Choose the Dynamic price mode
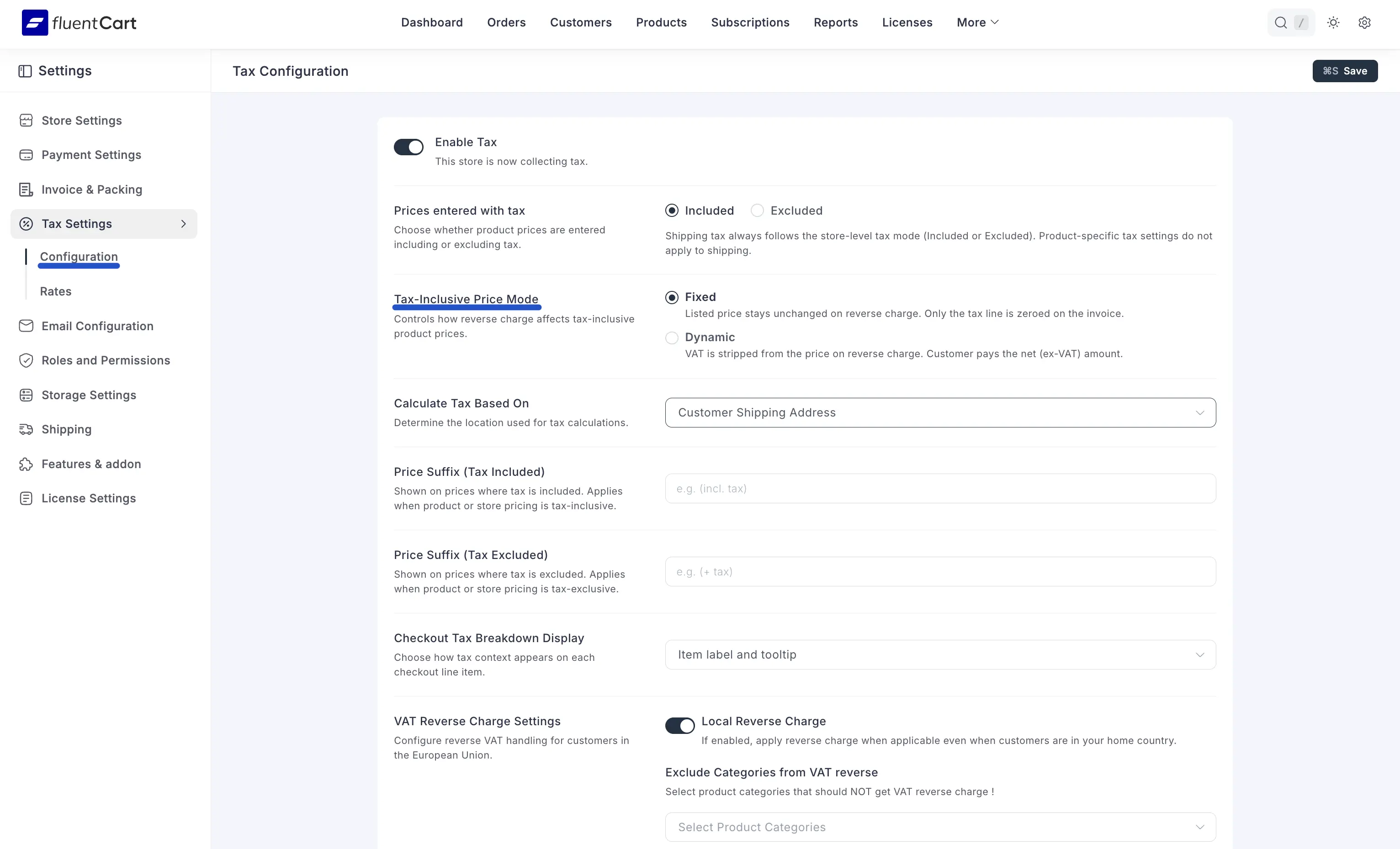1400x849 pixels. (672, 338)
